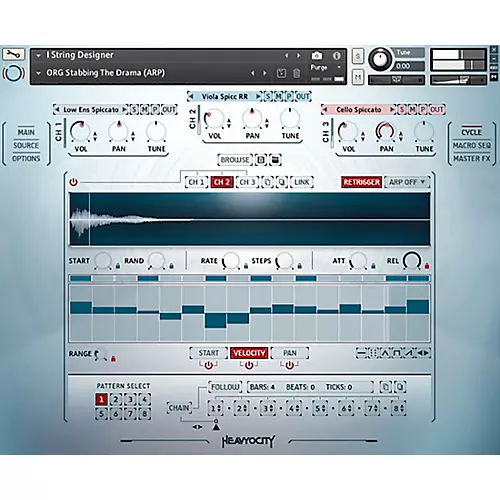Mute channel 3 Cello Spiccato
The width and height of the screenshot is (500, 500).
[x=413, y=110]
